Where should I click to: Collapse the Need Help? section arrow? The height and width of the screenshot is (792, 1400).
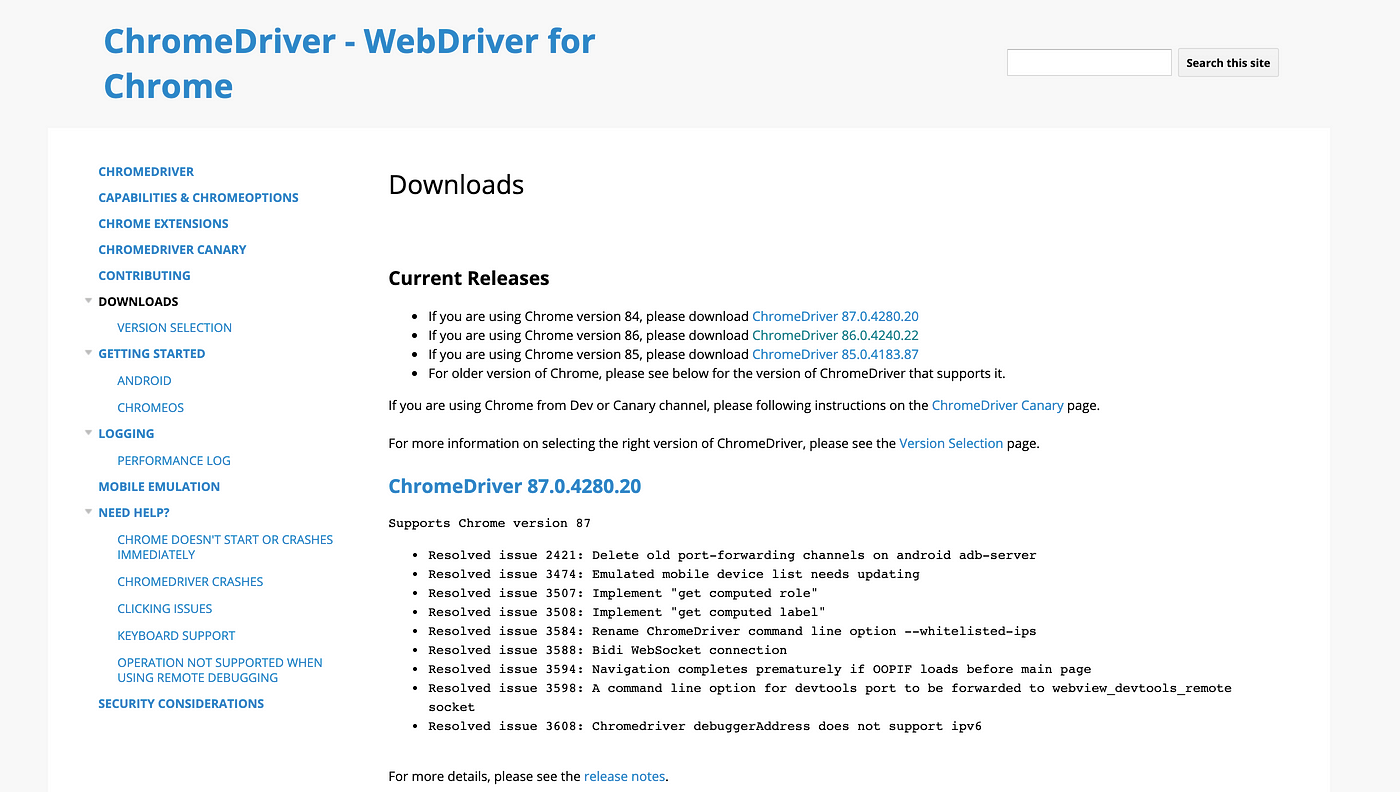tap(88, 512)
